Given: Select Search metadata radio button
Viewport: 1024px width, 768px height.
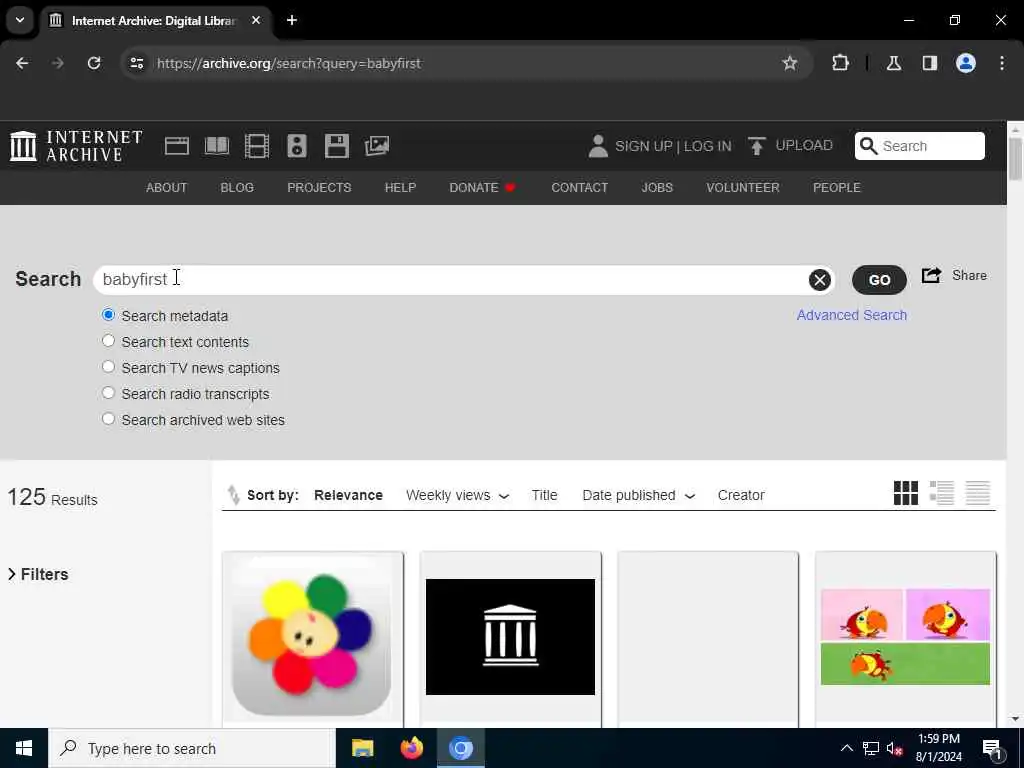Looking at the screenshot, I should pyautogui.click(x=108, y=315).
